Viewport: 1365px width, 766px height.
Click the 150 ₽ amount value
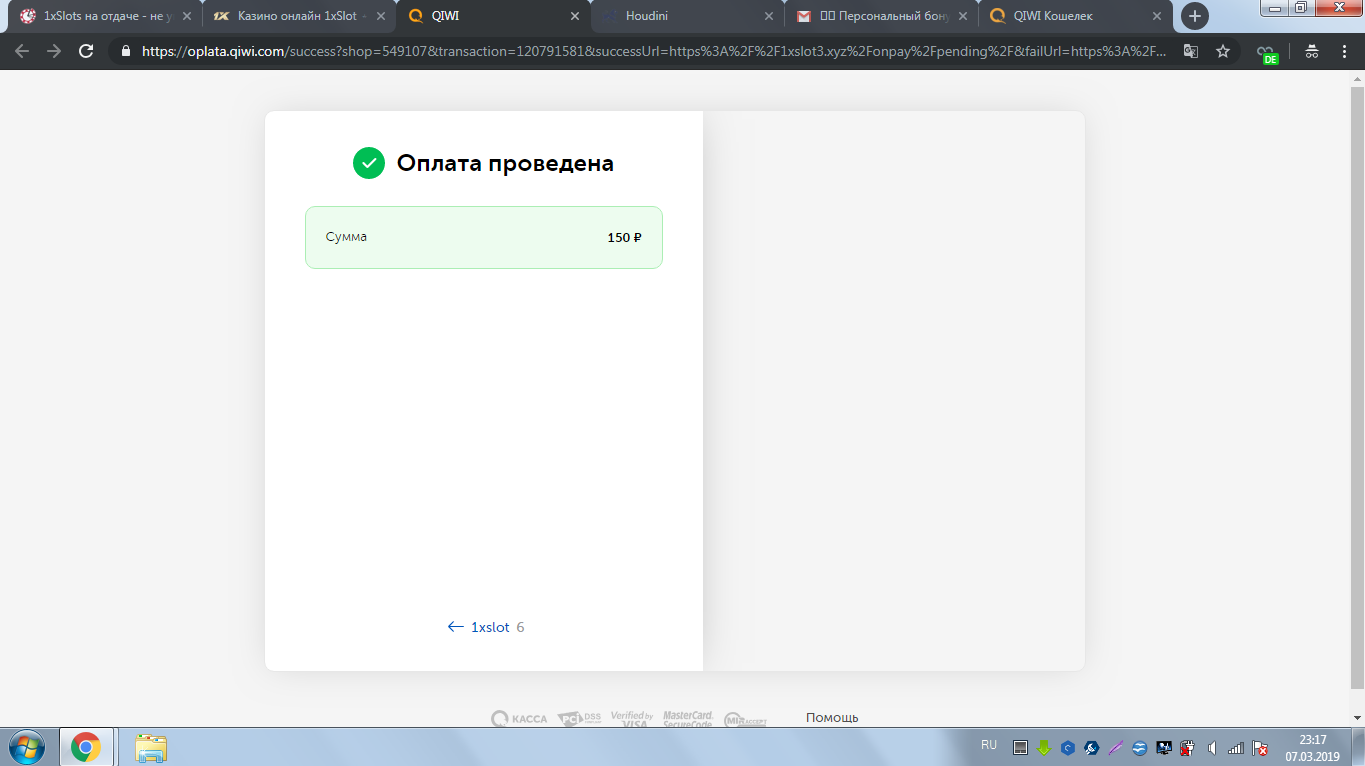624,238
